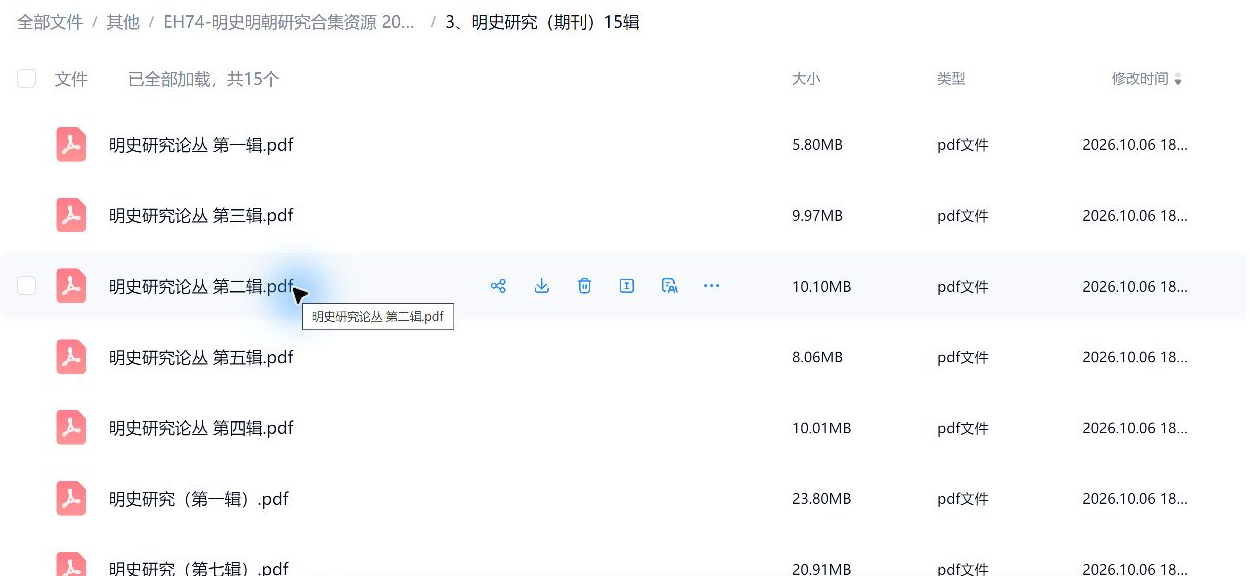Click PDF icon of 明史研究论丛 第一辑.pdf

click(70, 145)
